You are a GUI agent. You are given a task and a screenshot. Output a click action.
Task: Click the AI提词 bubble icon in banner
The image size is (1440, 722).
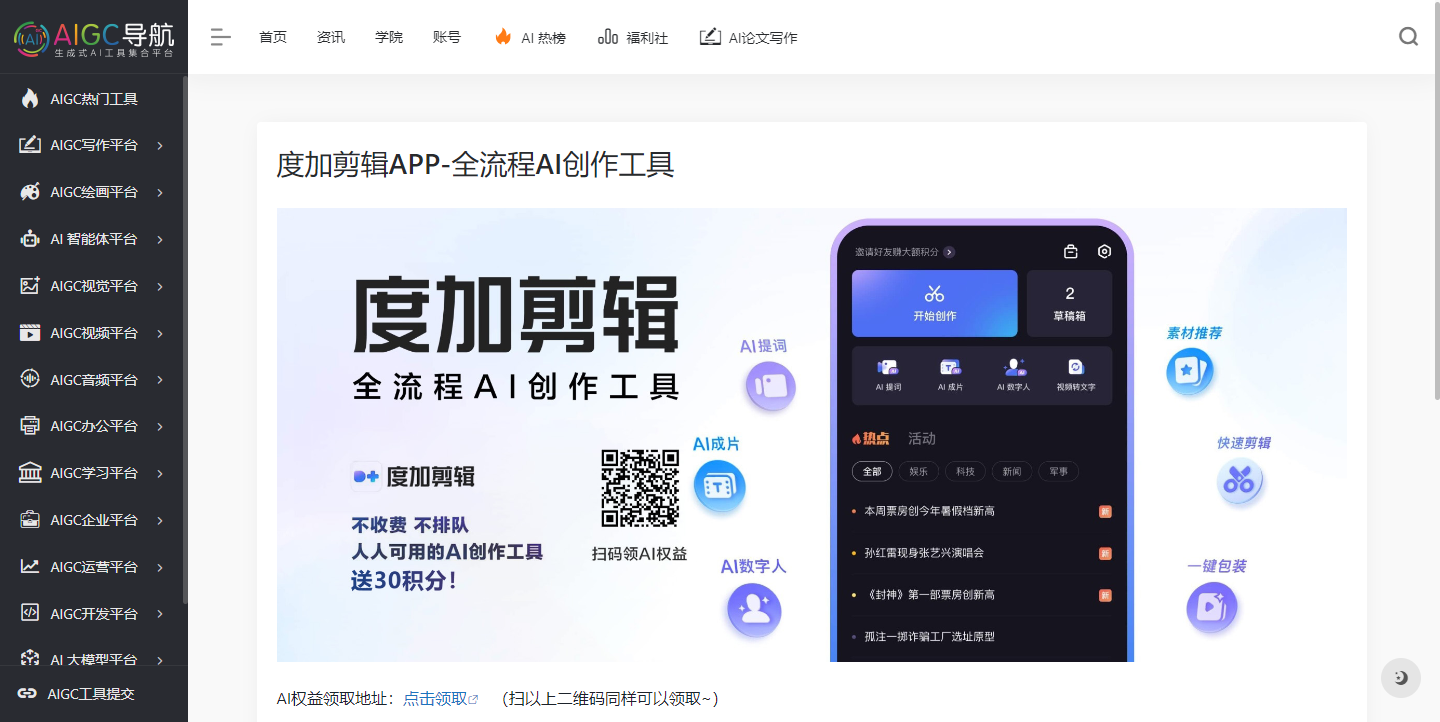[770, 386]
